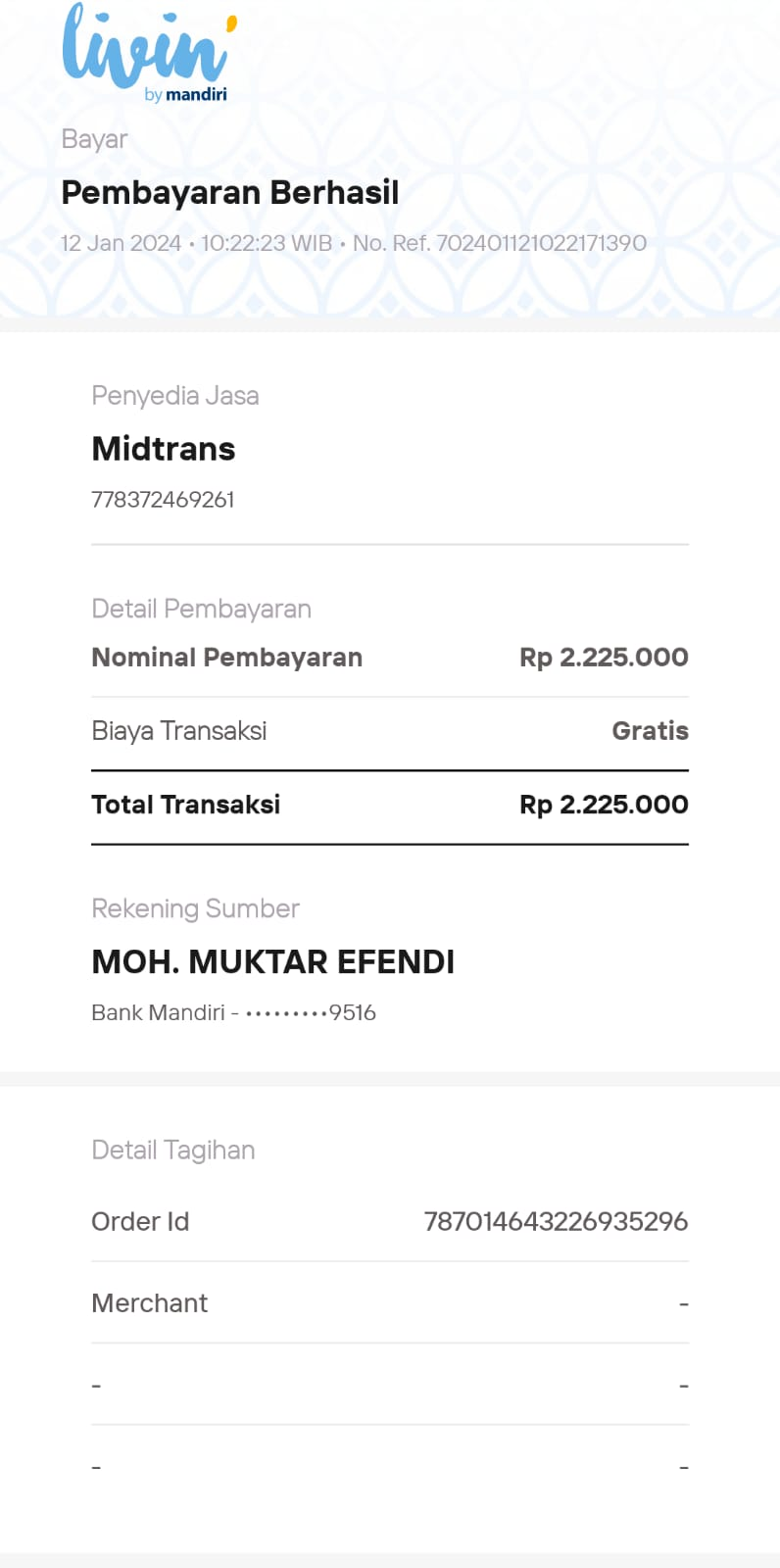Click the Penyedia Jasa label
780x1568 pixels.
(175, 396)
